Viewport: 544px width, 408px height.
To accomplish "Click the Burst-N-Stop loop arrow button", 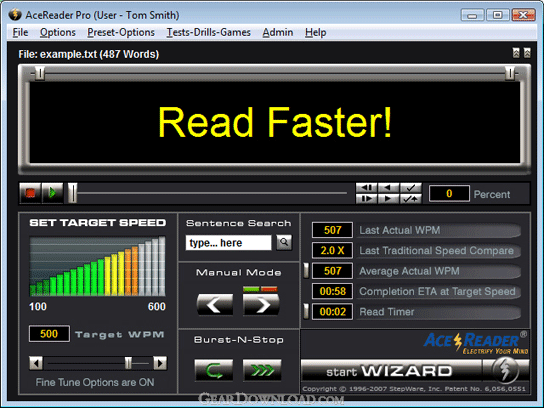I will click(214, 370).
